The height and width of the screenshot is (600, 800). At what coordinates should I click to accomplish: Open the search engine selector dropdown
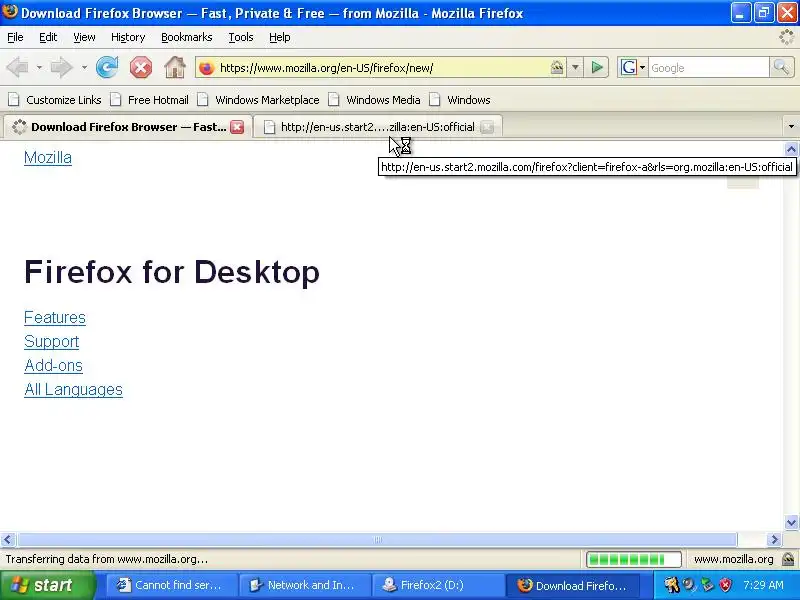click(x=642, y=67)
